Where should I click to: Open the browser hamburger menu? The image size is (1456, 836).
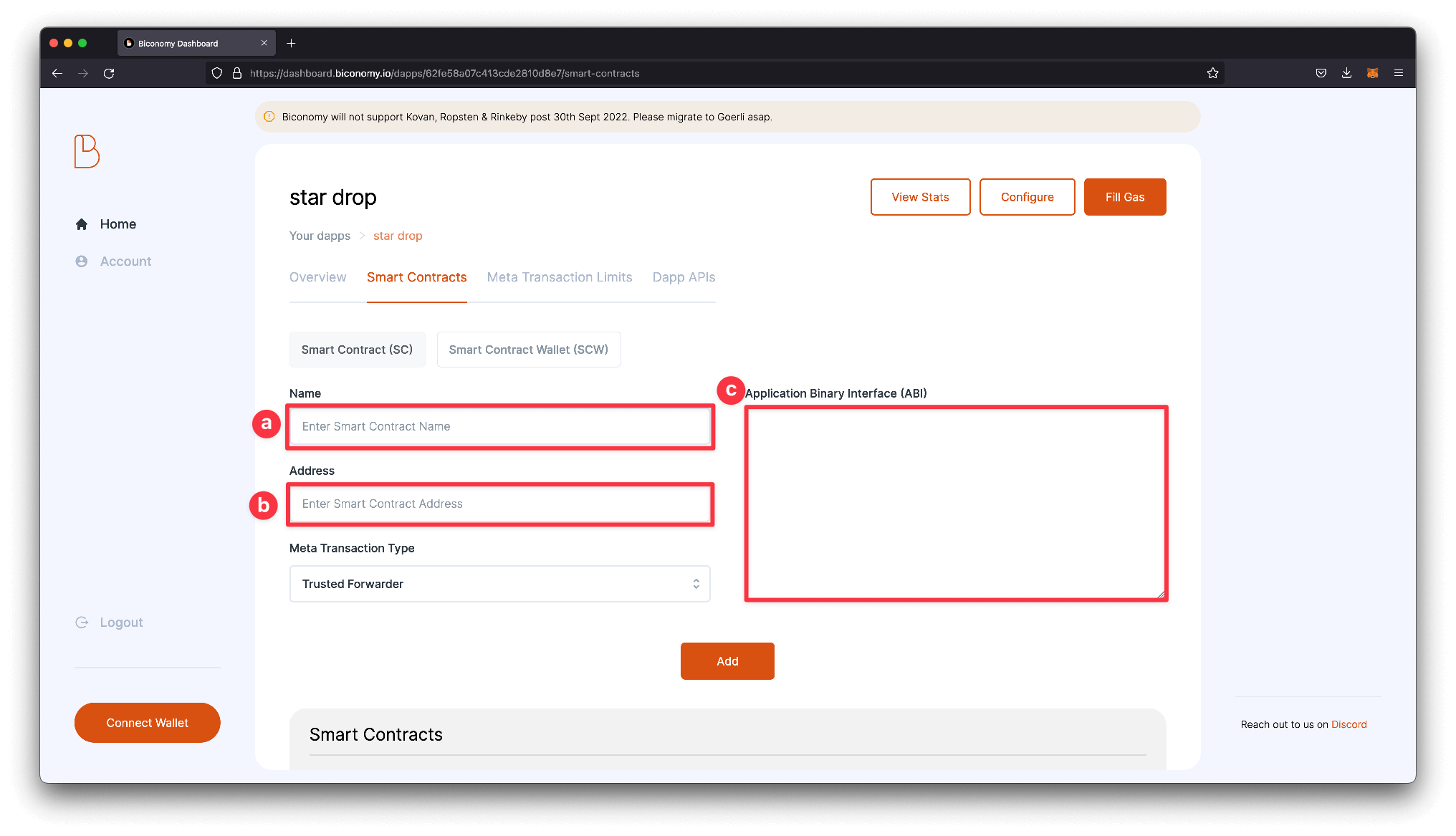(1398, 72)
